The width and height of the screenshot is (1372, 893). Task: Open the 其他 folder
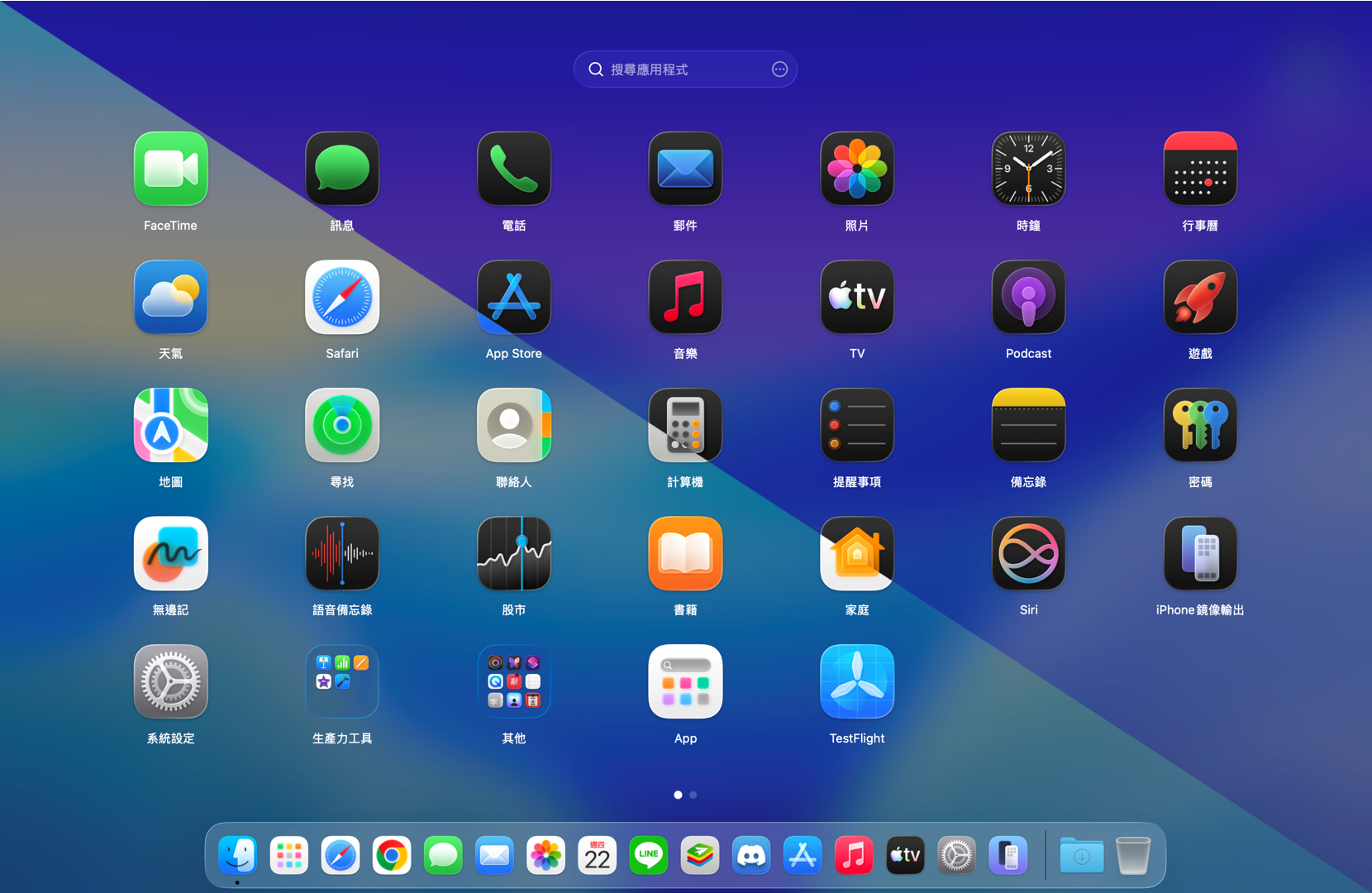point(513,681)
